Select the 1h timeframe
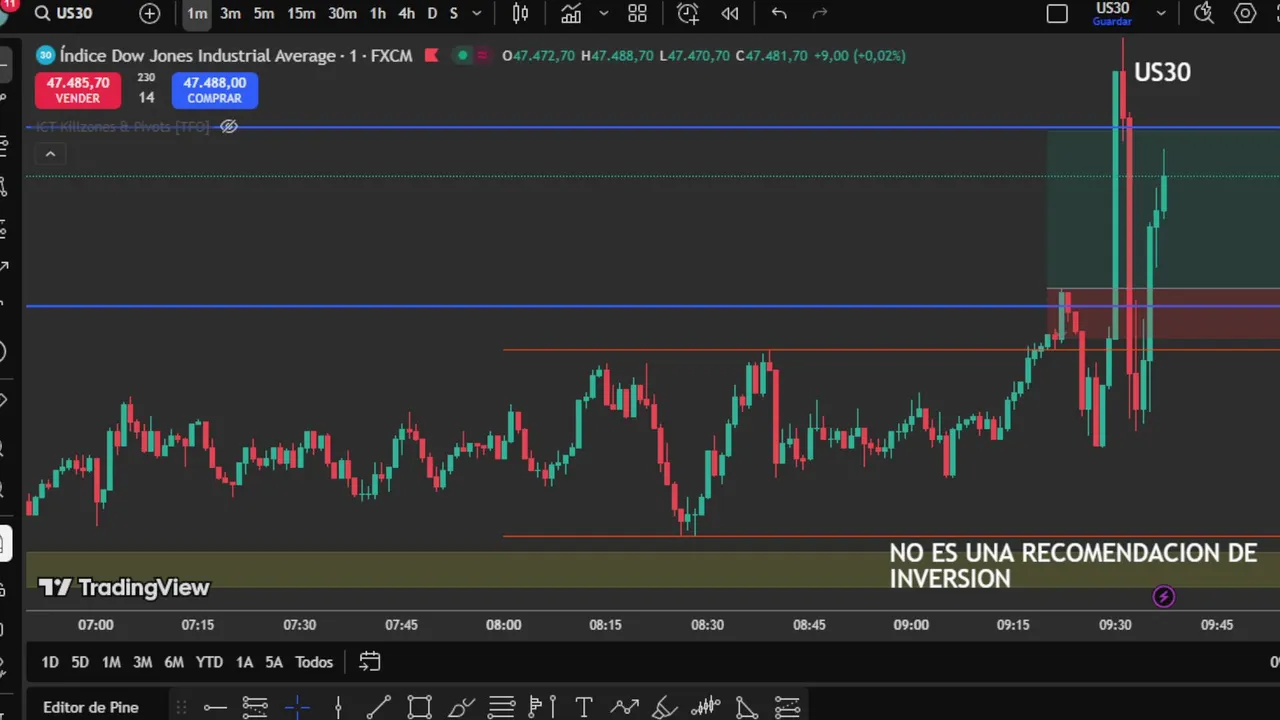This screenshot has width=1280, height=720. point(378,13)
